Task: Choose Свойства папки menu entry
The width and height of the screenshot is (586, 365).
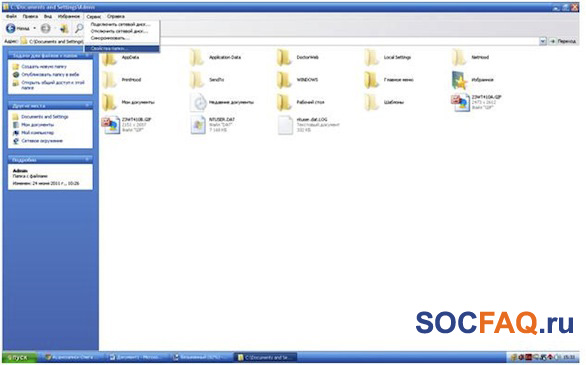Action: click(122, 49)
